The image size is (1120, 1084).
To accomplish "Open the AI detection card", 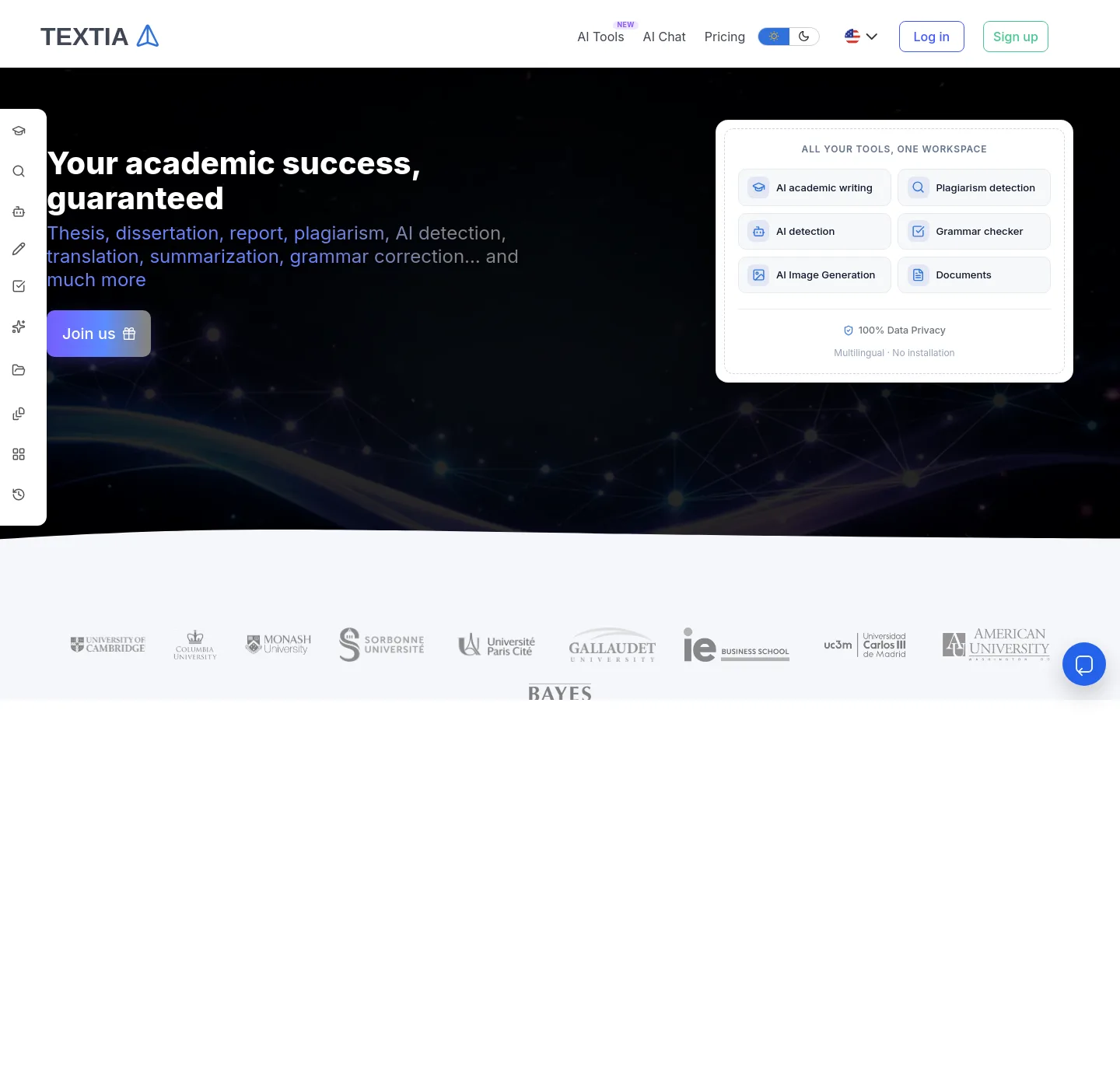I will [814, 231].
